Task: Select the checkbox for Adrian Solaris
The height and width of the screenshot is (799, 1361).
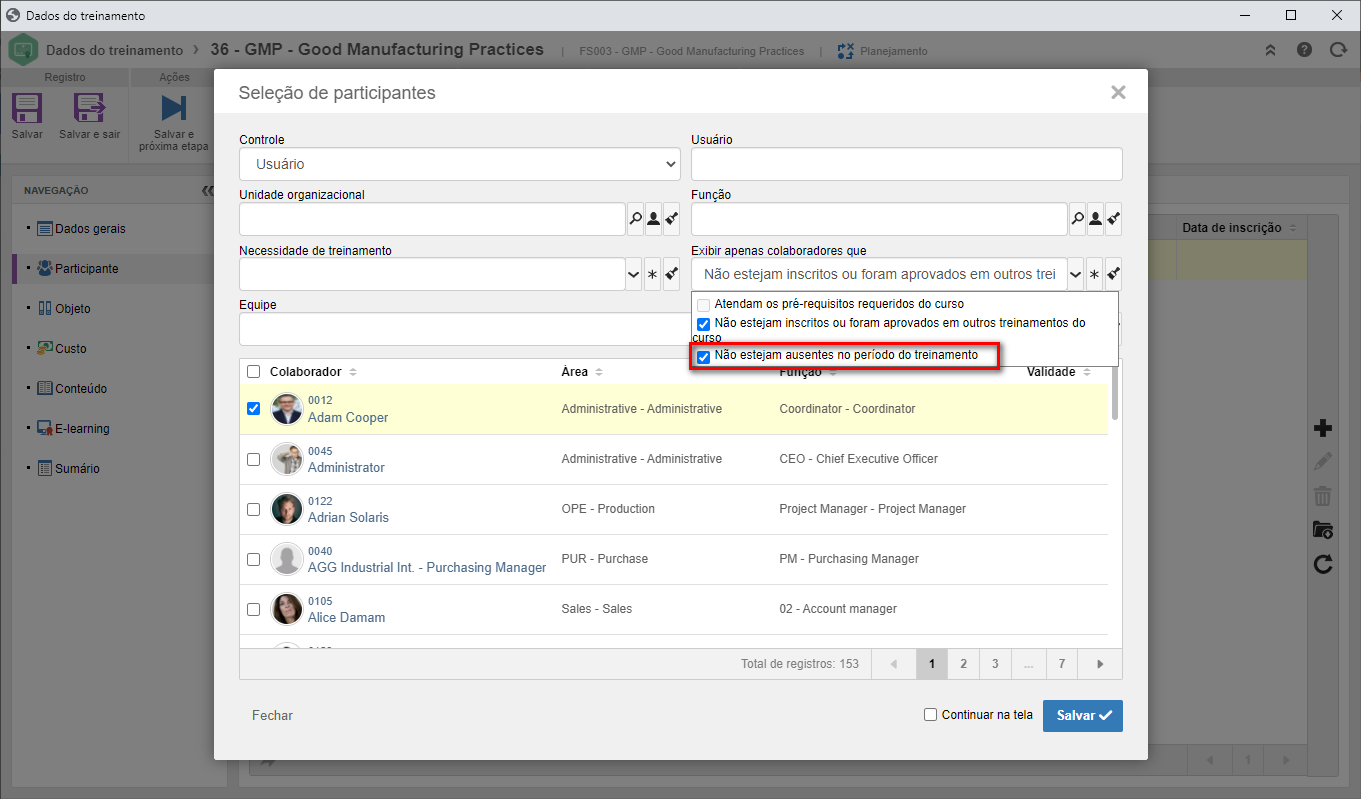Action: (253, 509)
